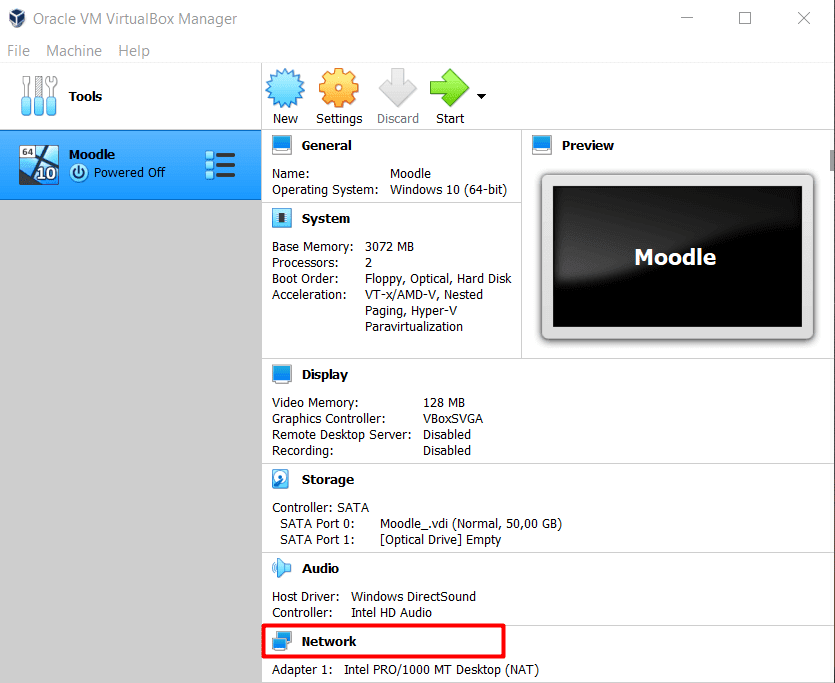Click the Display section icon

pyautogui.click(x=282, y=374)
